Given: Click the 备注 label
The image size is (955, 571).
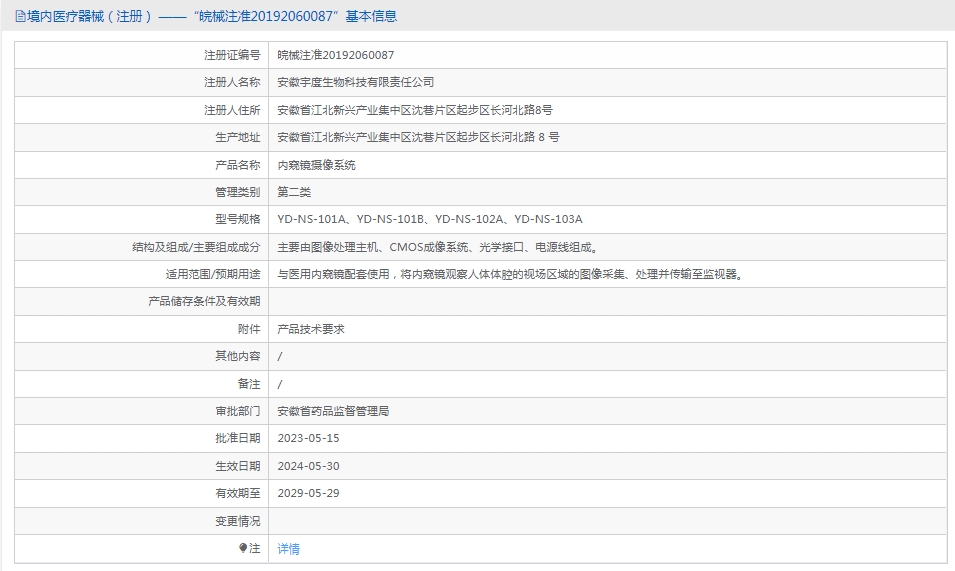Looking at the screenshot, I should pyautogui.click(x=249, y=384).
